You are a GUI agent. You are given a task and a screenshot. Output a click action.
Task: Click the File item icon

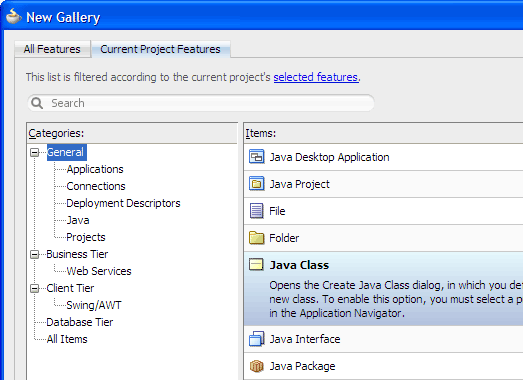coord(256,211)
